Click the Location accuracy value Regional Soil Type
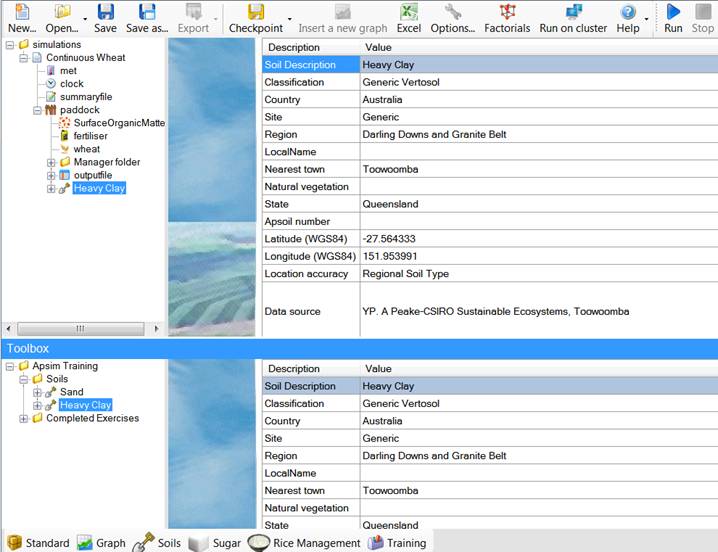718x552 pixels. point(539,273)
